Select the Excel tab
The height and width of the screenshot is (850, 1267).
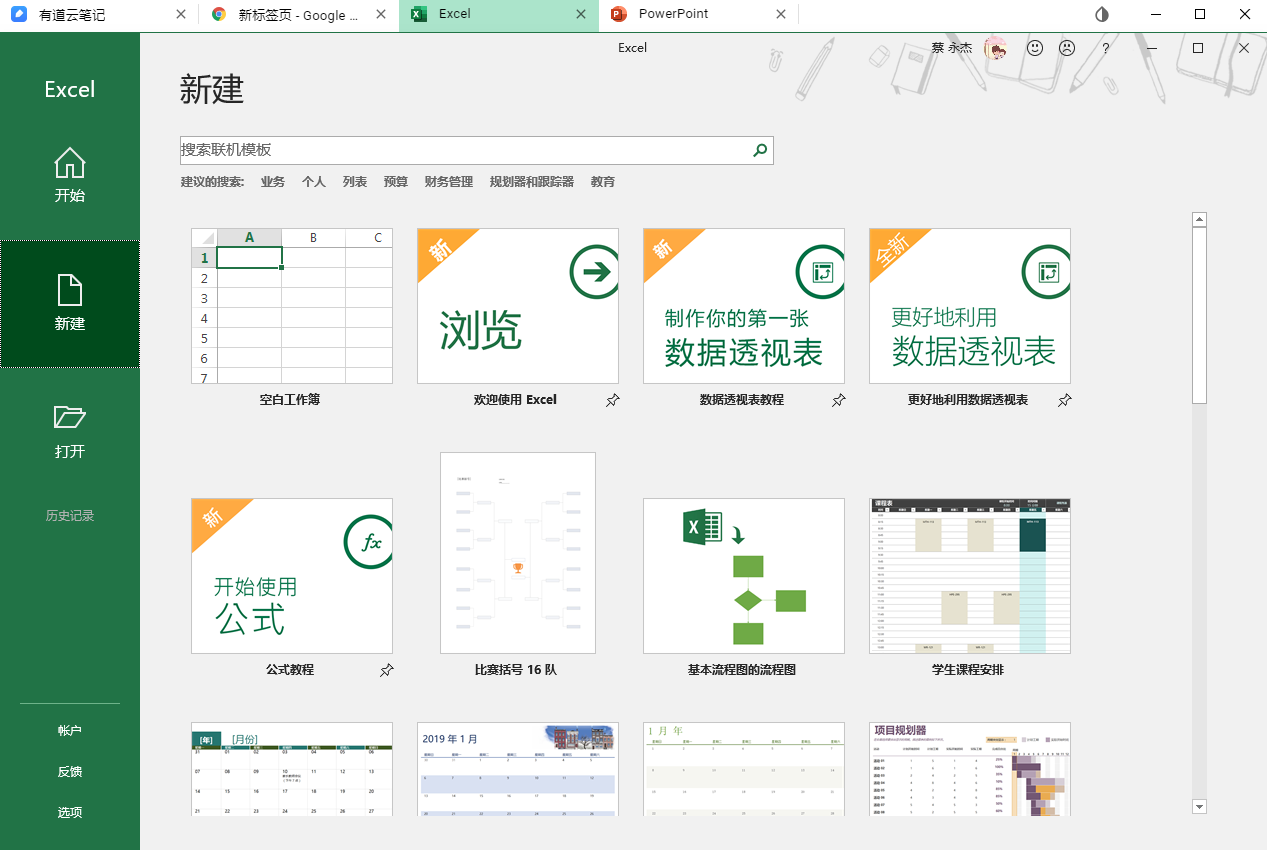point(499,15)
